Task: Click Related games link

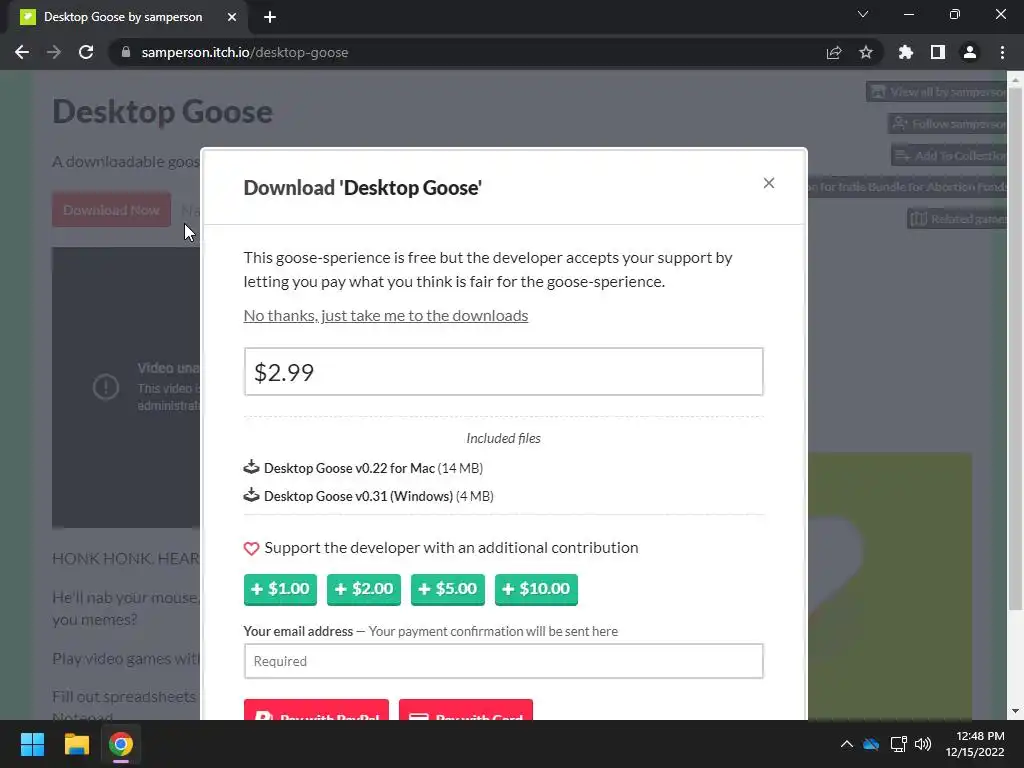Action: coord(958,219)
